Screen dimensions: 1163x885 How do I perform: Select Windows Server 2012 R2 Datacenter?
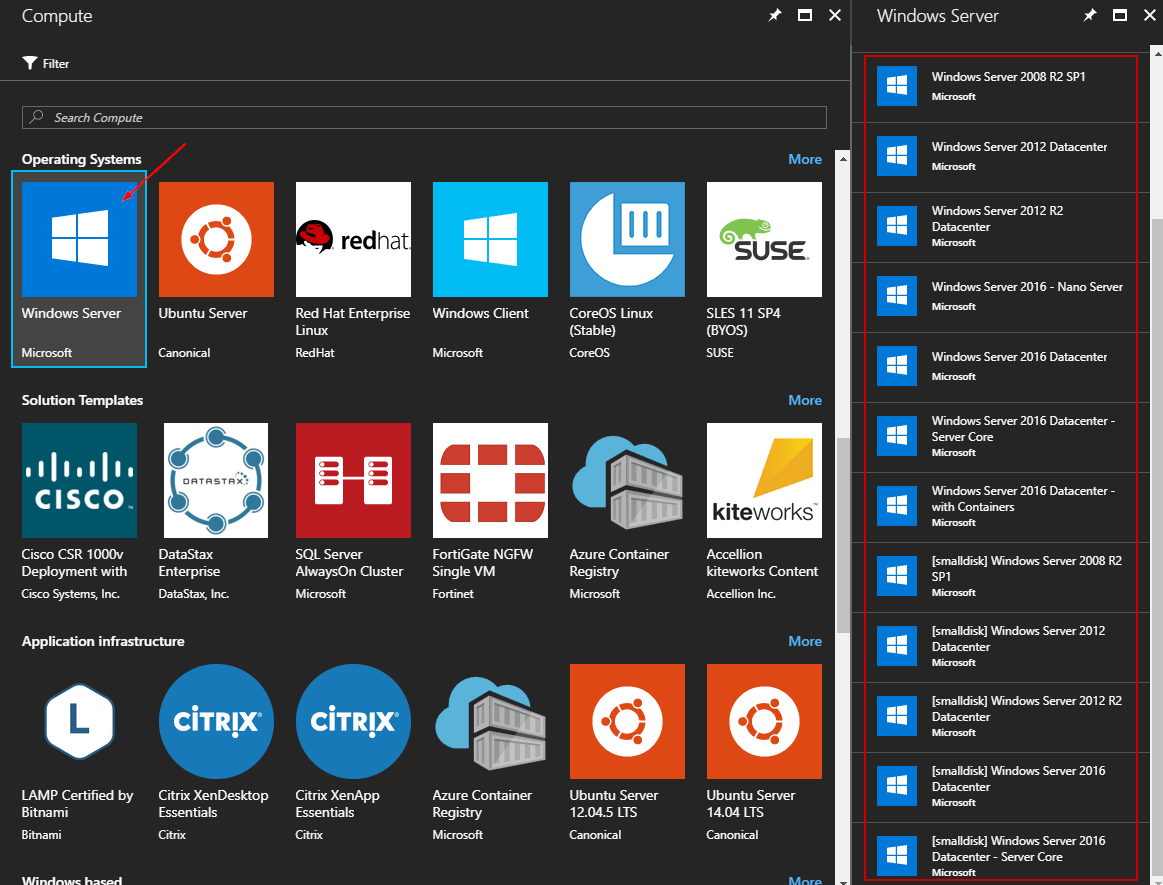[1001, 228]
